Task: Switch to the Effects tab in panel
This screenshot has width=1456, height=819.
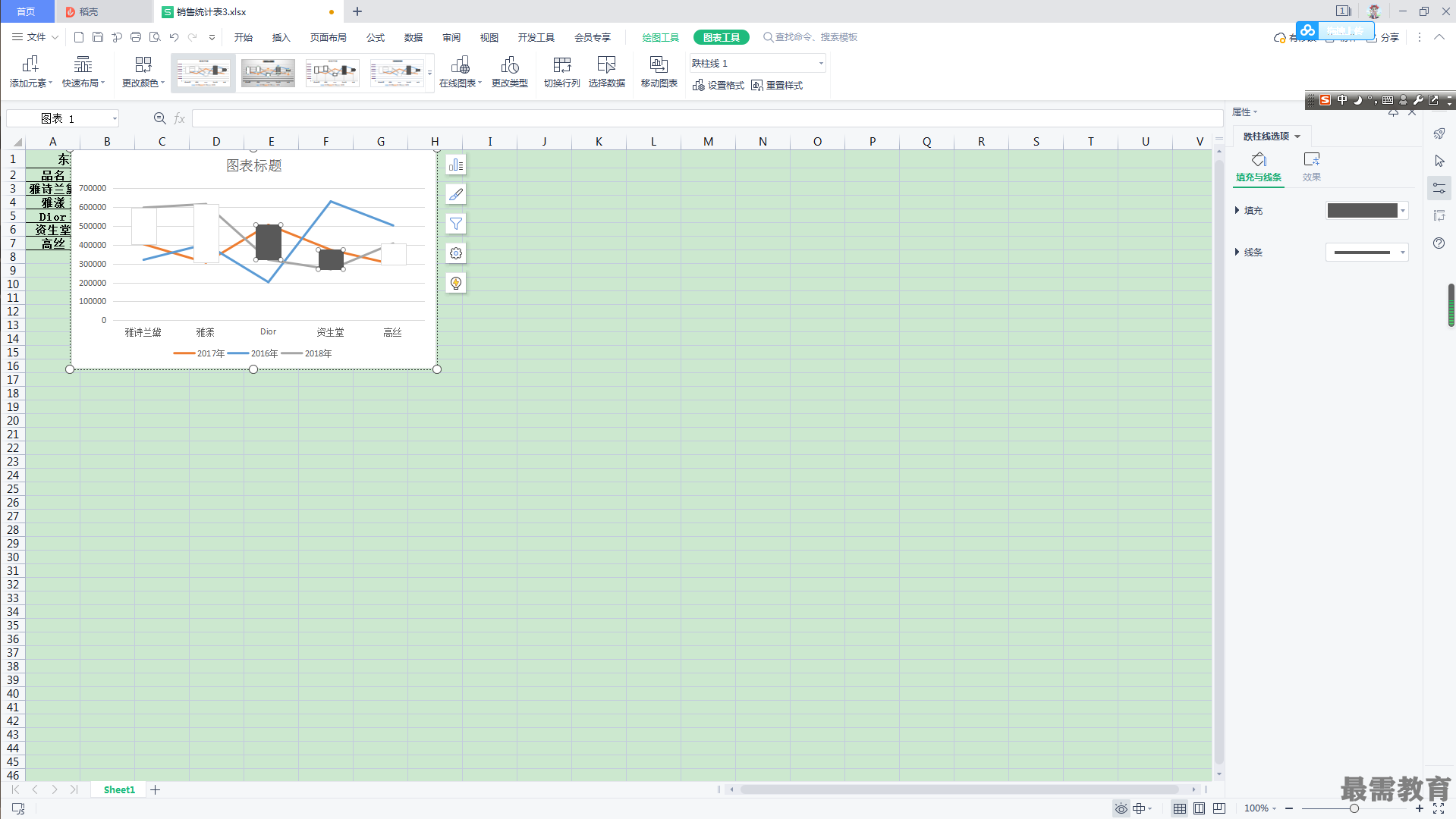Action: click(x=1312, y=167)
